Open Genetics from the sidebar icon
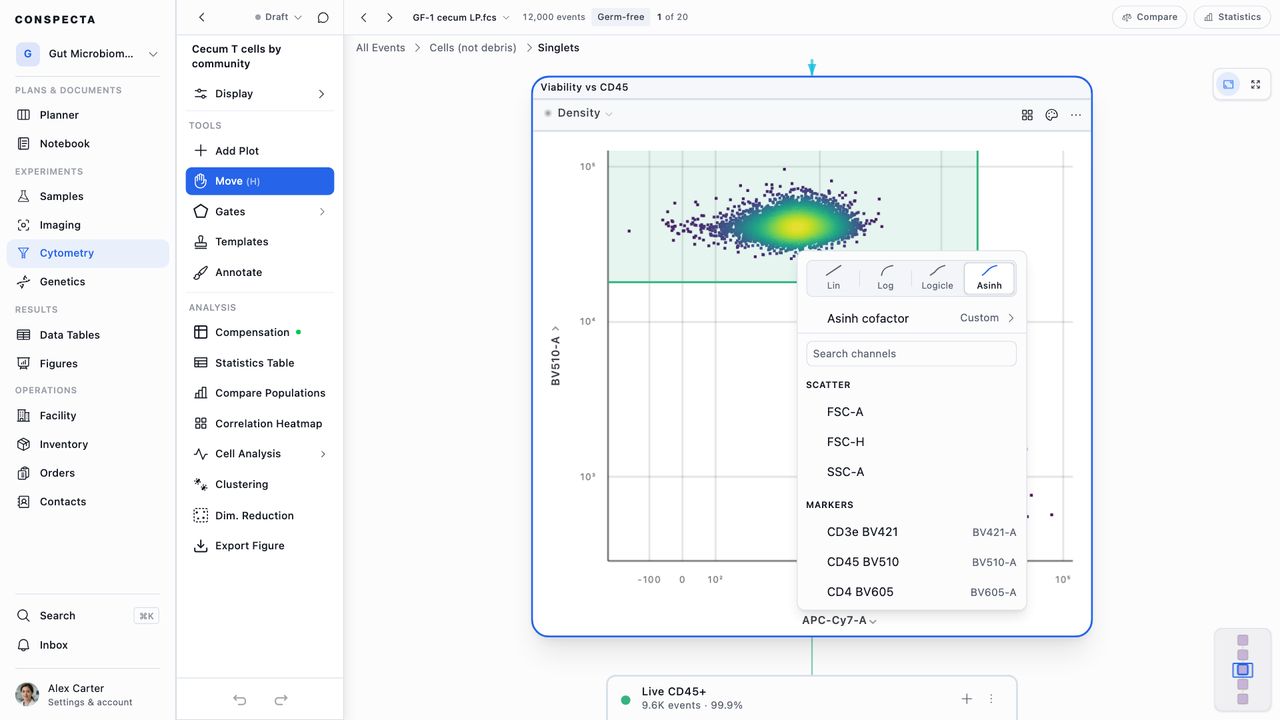Viewport: 1280px width, 720px height. (x=24, y=282)
